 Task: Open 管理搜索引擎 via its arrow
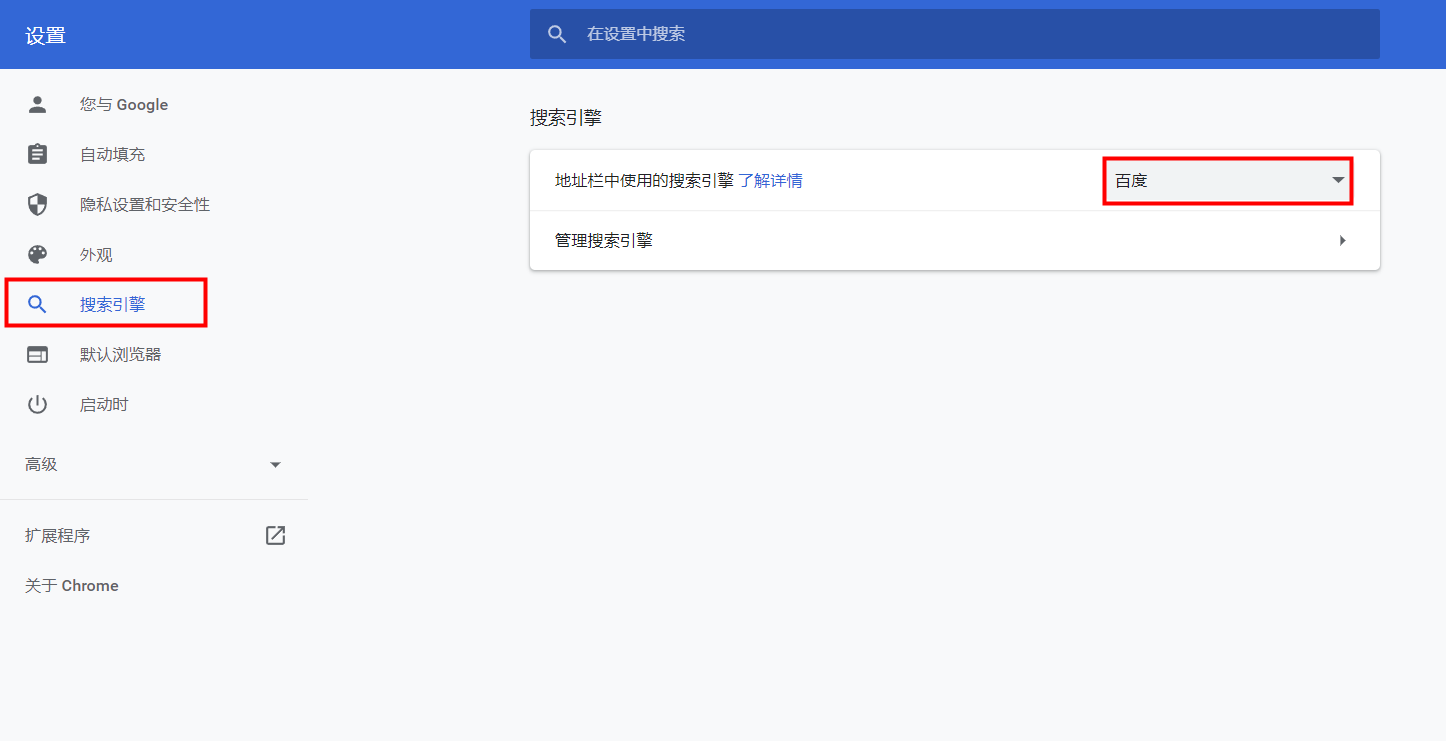[x=1343, y=240]
